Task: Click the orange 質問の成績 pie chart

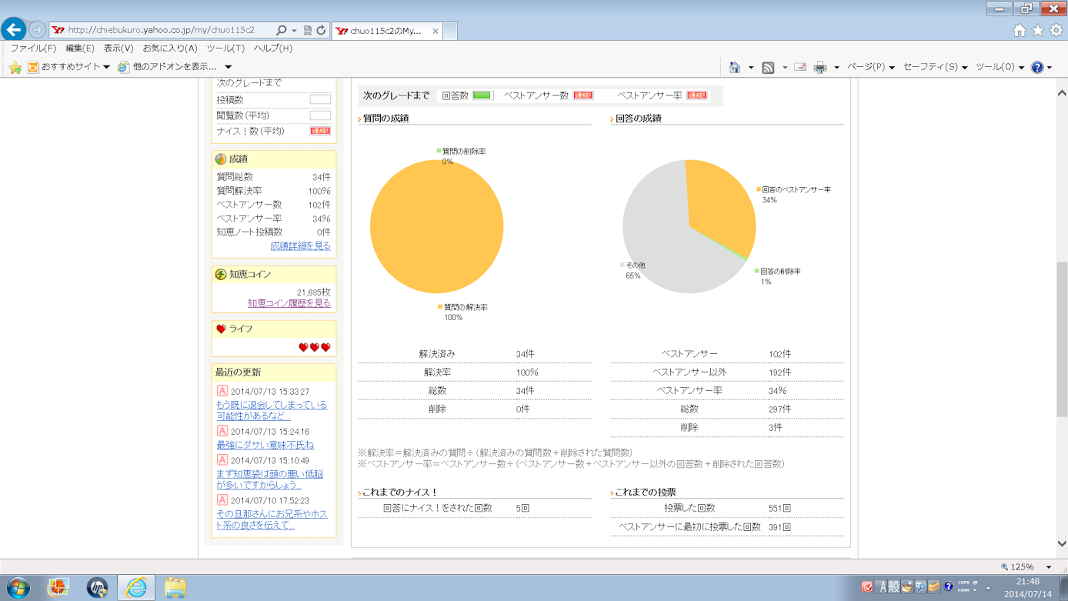Action: [437, 227]
